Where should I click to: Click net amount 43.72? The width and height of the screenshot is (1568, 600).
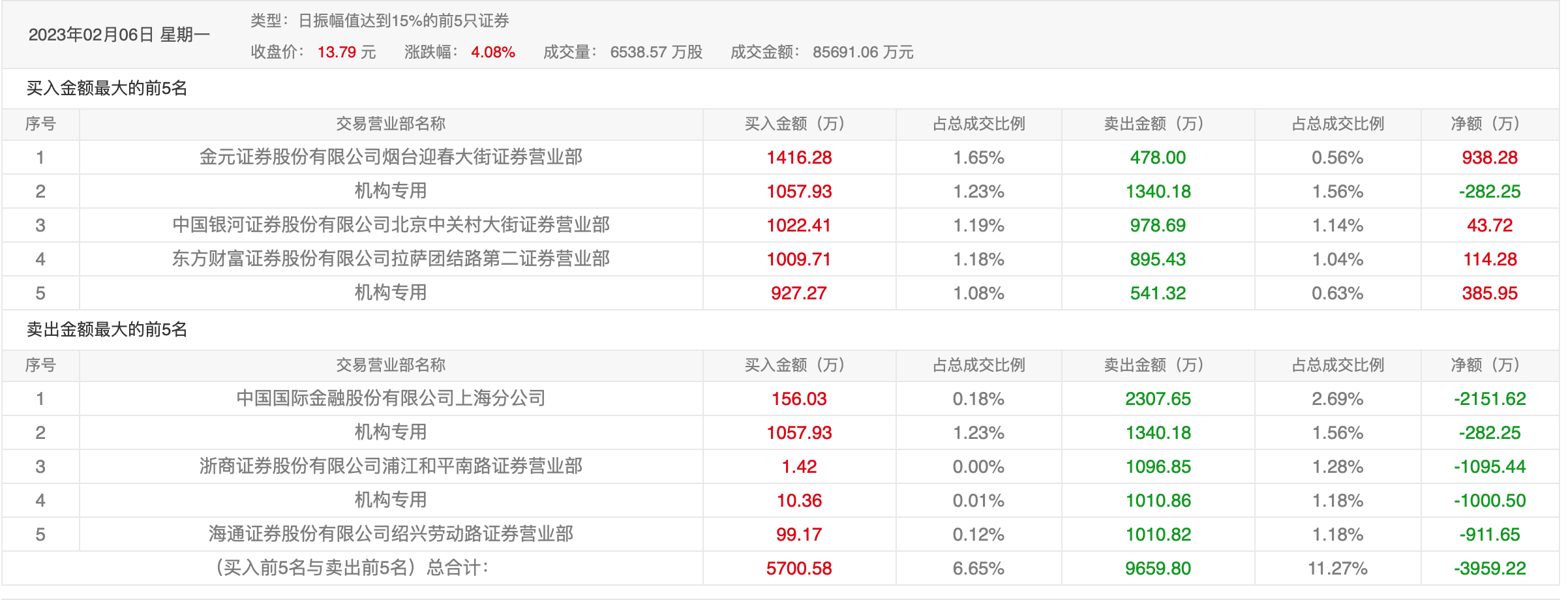[1490, 225]
